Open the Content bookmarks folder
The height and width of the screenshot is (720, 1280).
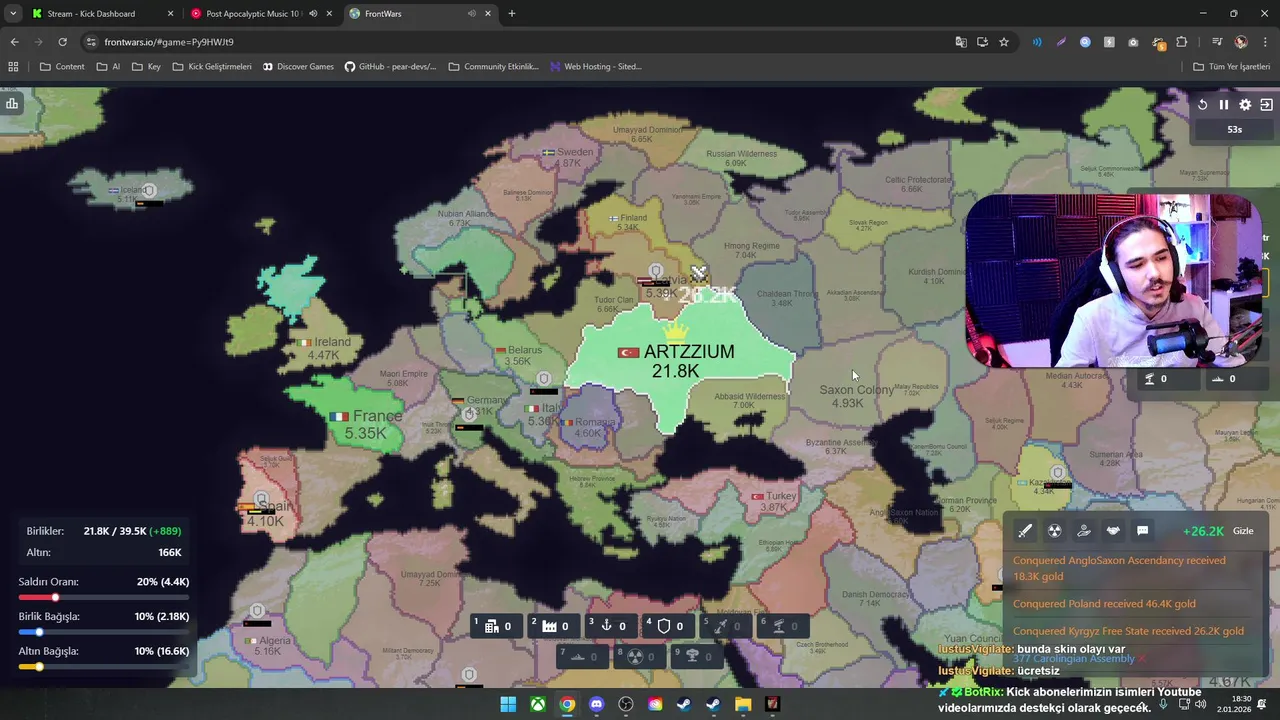[62, 67]
